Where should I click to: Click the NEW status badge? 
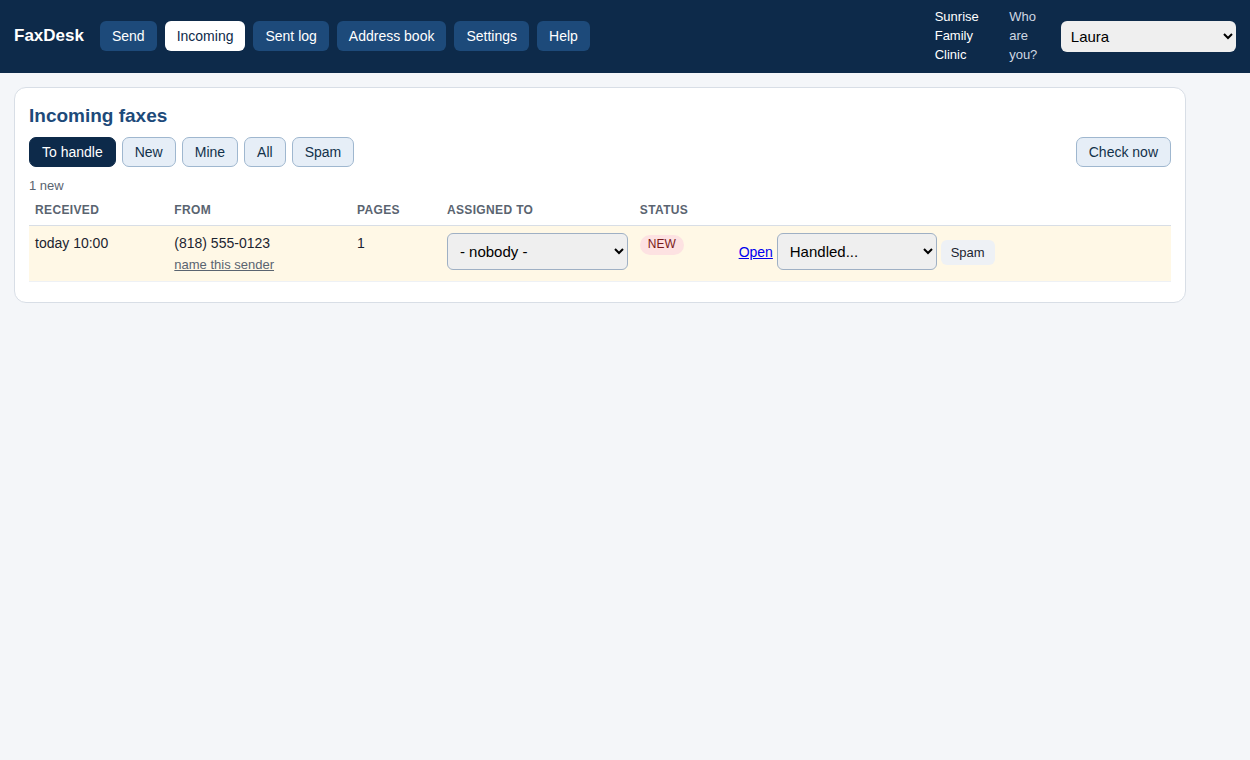(x=662, y=244)
